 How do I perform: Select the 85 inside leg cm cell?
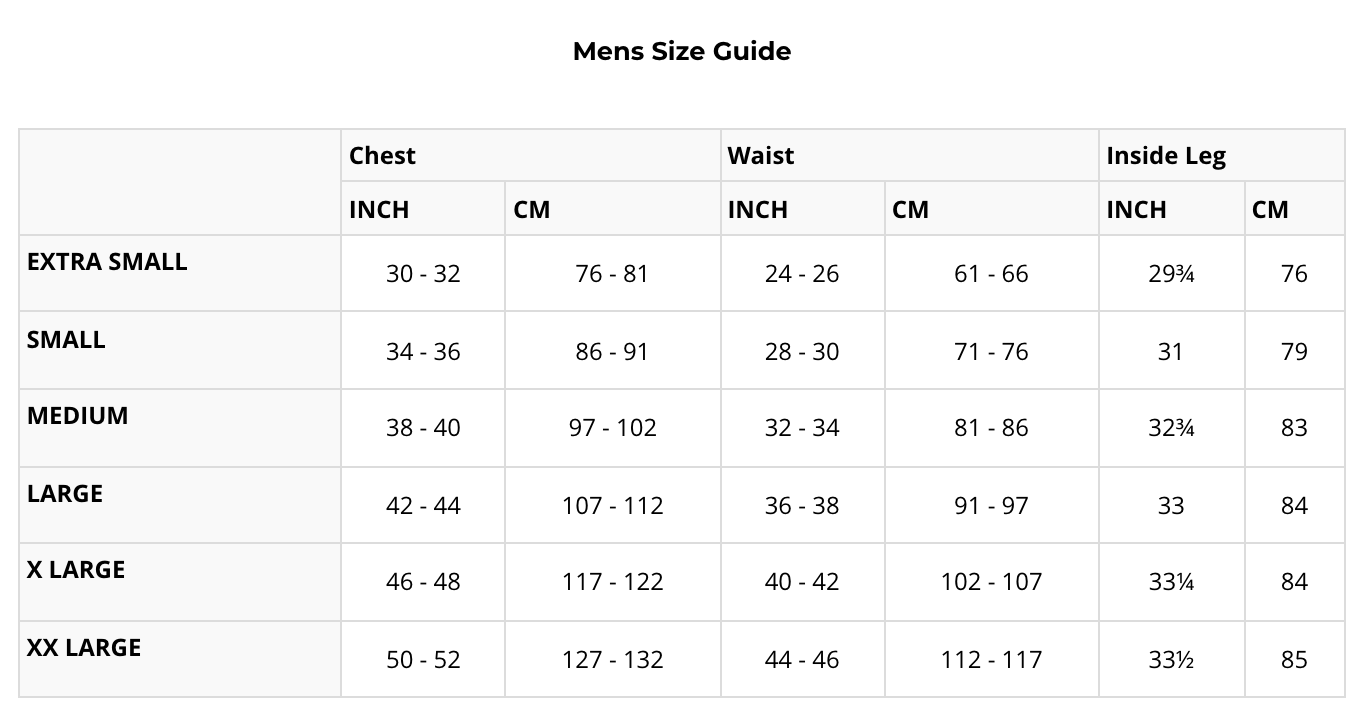(1294, 660)
